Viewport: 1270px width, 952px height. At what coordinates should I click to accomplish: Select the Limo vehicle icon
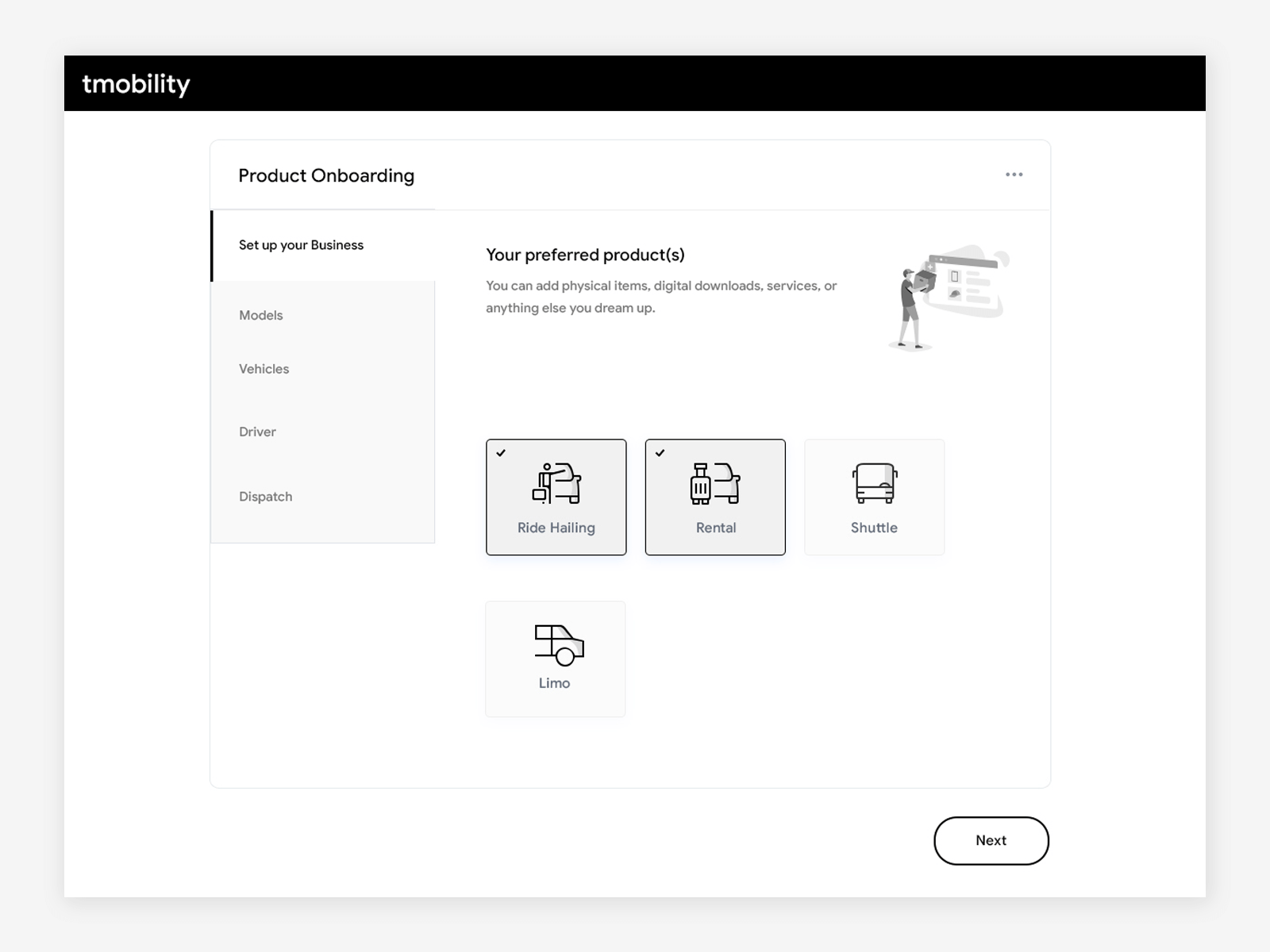point(559,644)
